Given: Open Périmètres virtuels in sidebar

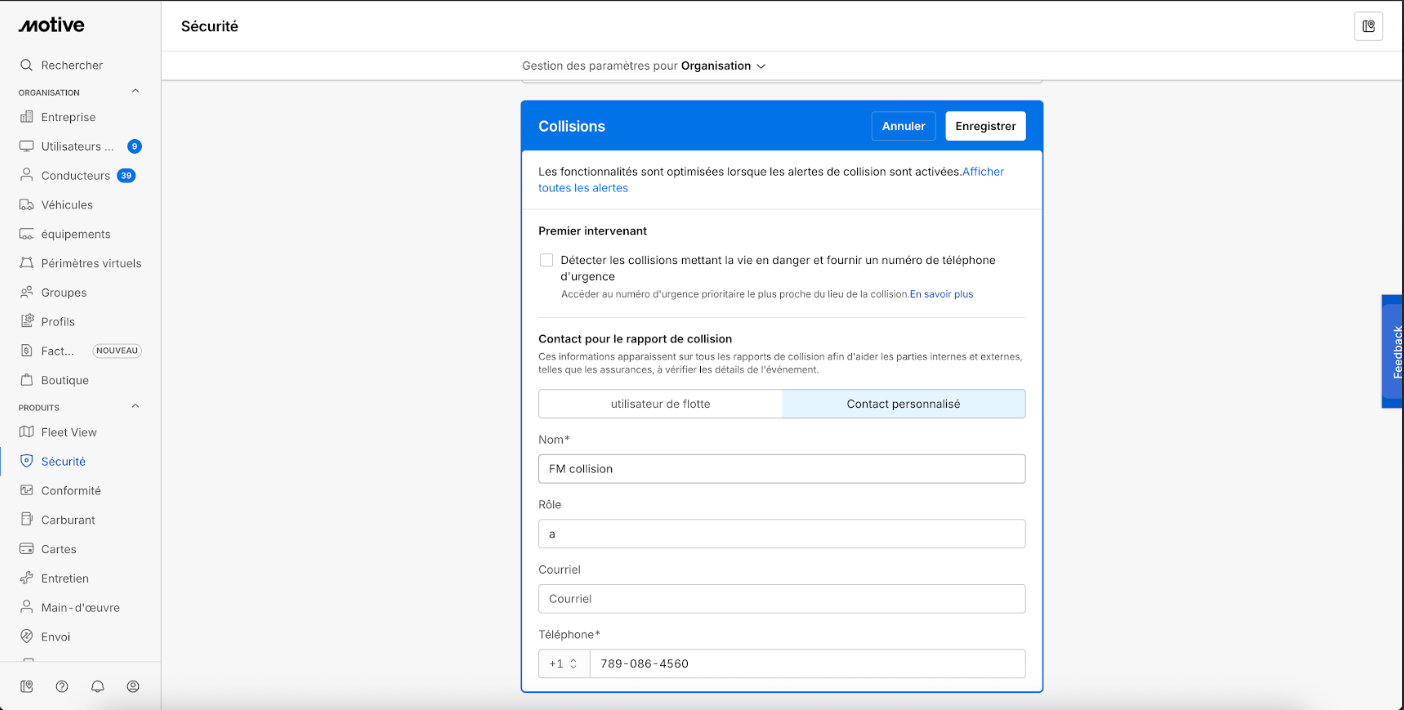Looking at the screenshot, I should (x=90, y=263).
